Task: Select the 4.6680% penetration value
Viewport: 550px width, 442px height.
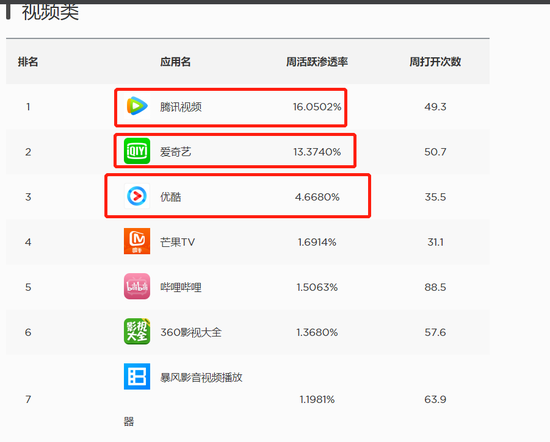Action: coord(317,197)
